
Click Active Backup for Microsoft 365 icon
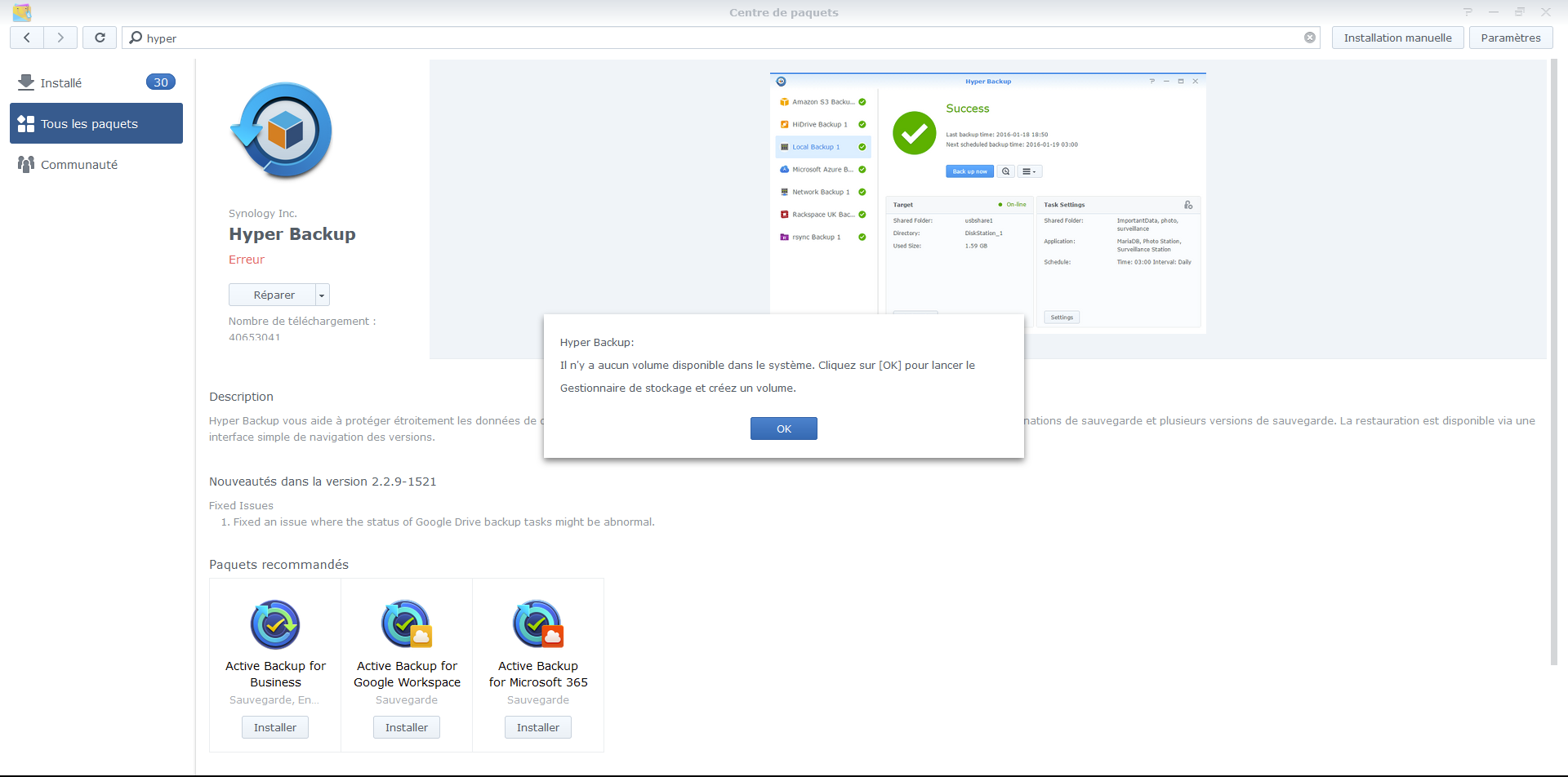tap(538, 624)
